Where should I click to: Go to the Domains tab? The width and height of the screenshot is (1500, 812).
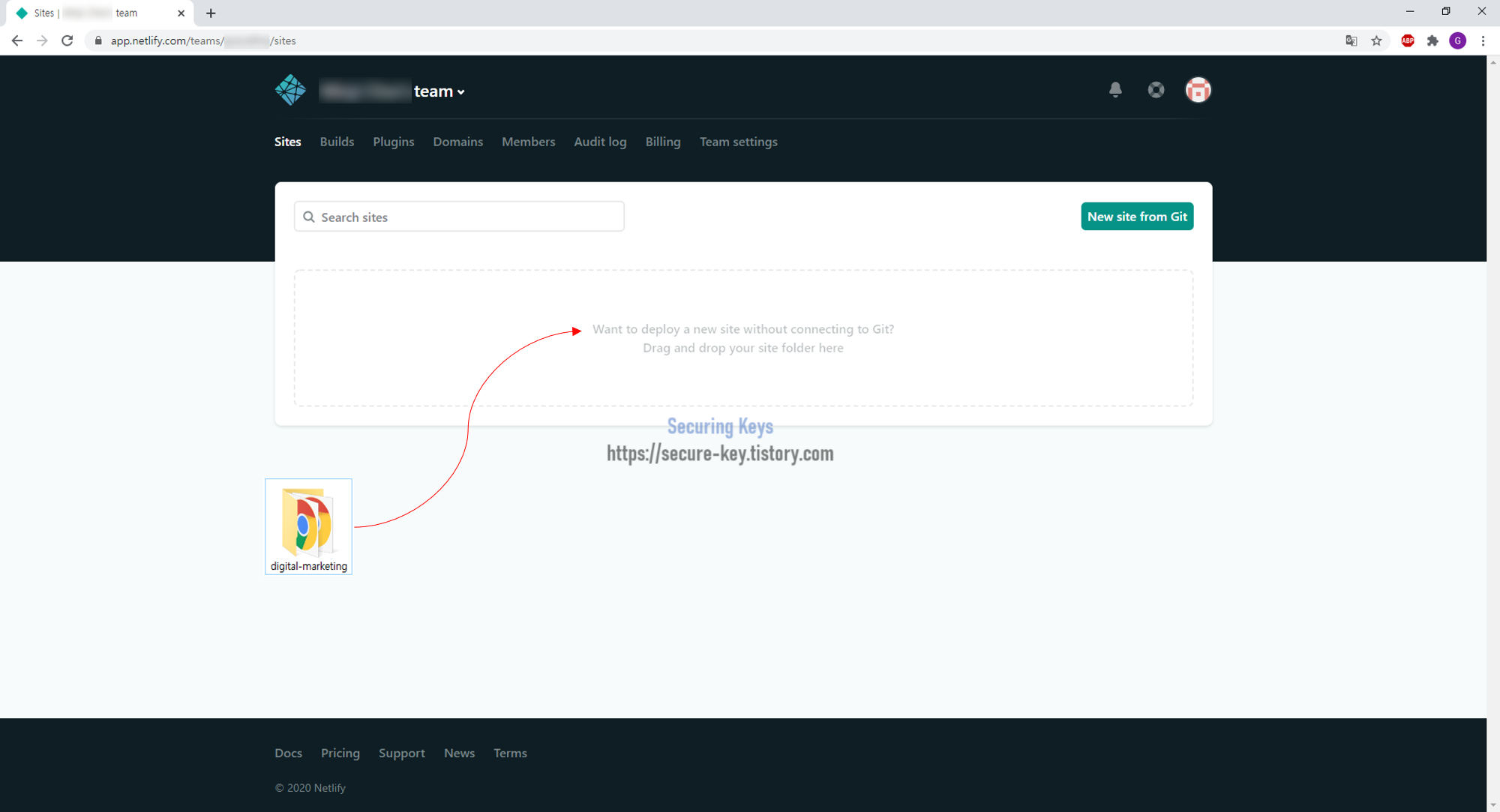457,142
